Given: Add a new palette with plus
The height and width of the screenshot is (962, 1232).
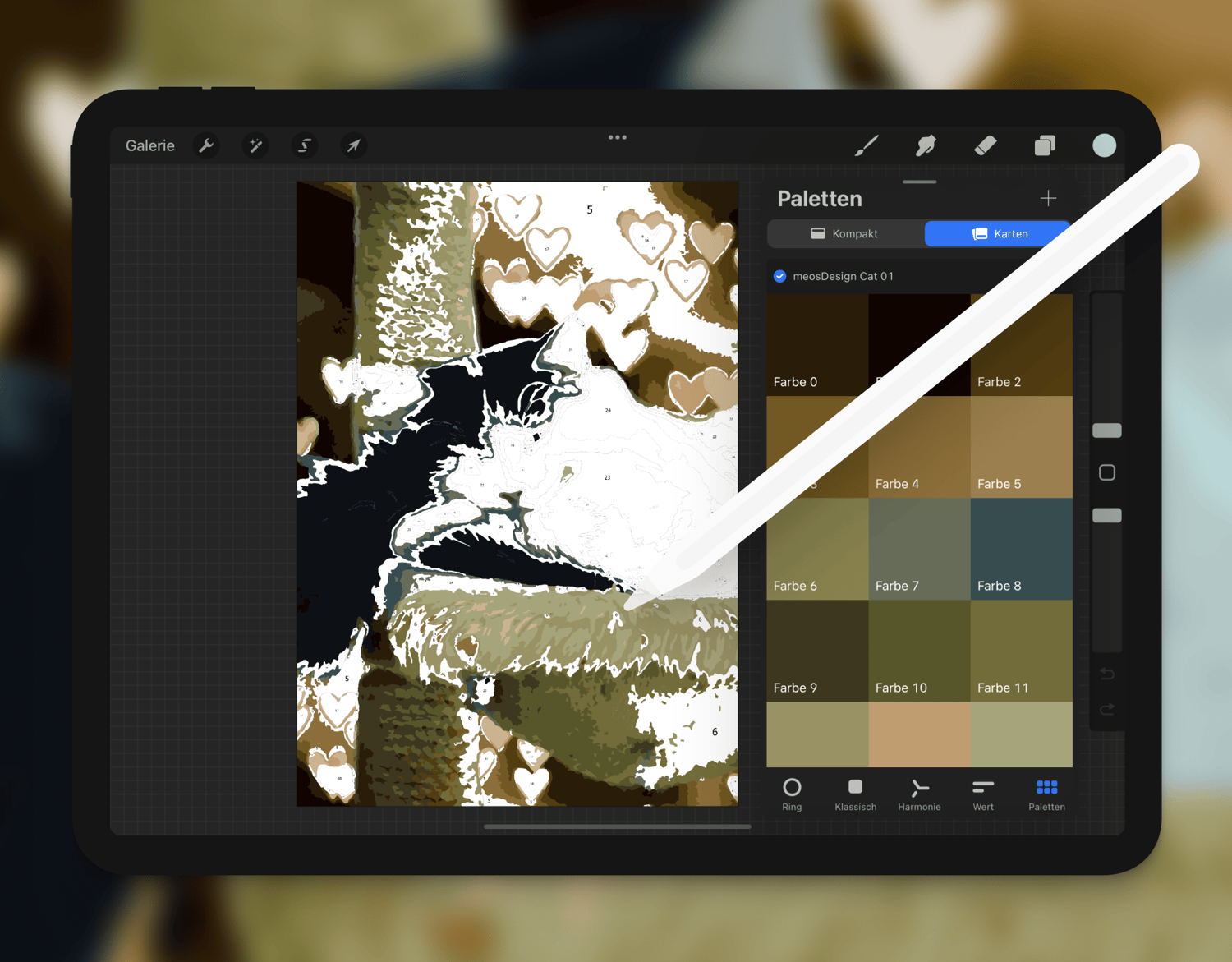Looking at the screenshot, I should tap(1048, 198).
